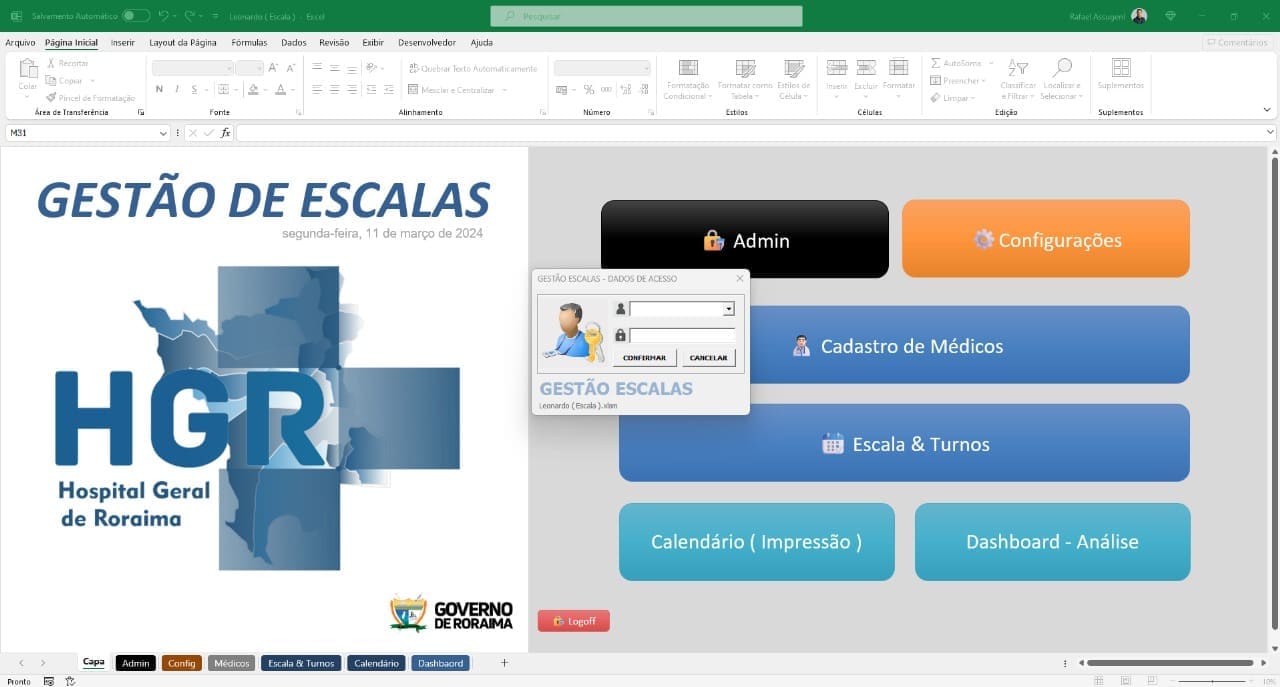Click the Localizar e Selecionar magnifier
Viewport: 1280px width, 687px height.
1062,68
